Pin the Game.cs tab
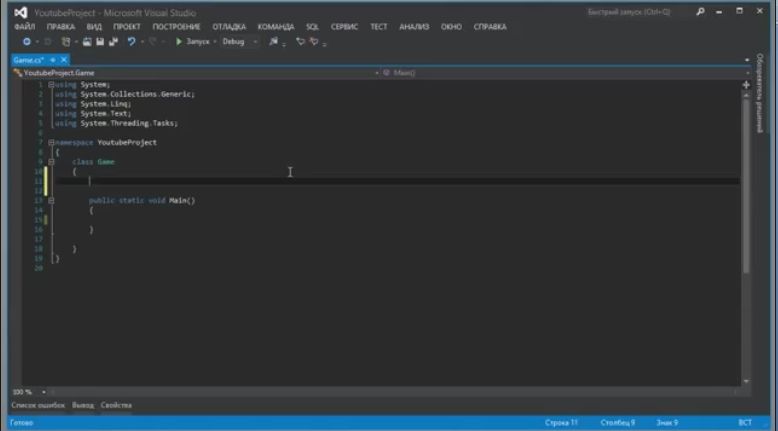The height and width of the screenshot is (431, 778). (x=53, y=60)
